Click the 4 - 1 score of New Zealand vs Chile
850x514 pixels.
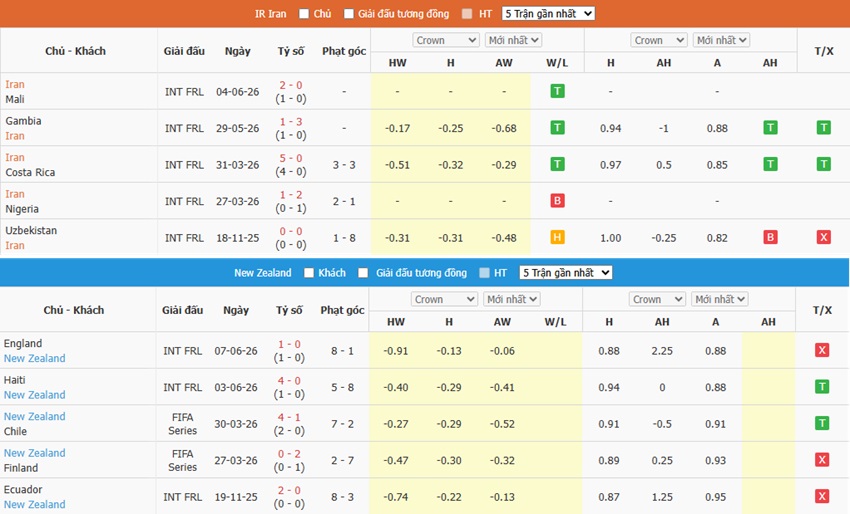tap(289, 417)
